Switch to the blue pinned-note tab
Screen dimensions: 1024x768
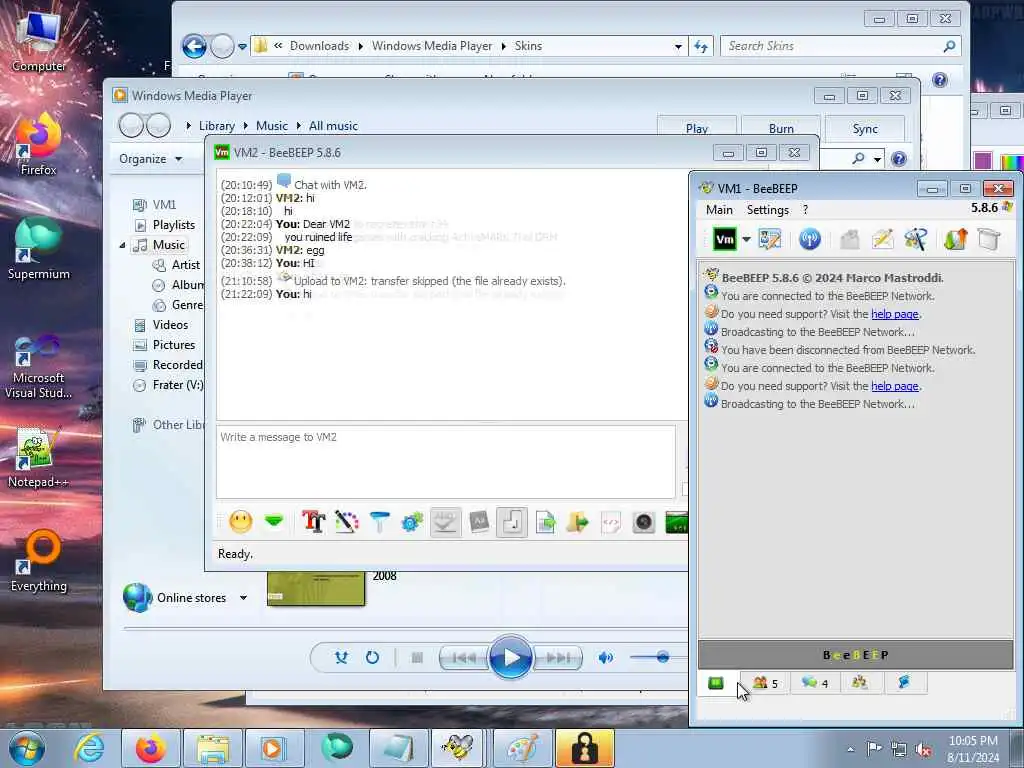904,683
